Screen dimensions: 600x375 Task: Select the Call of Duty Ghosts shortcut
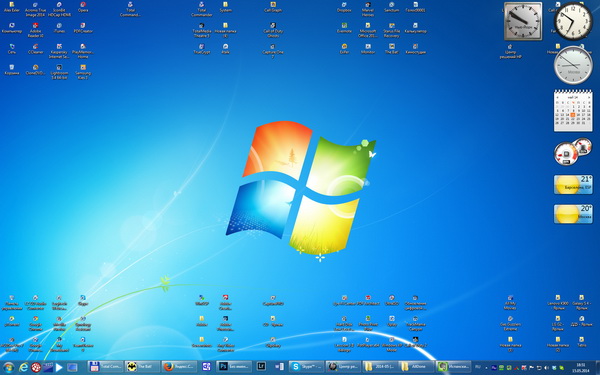click(273, 30)
